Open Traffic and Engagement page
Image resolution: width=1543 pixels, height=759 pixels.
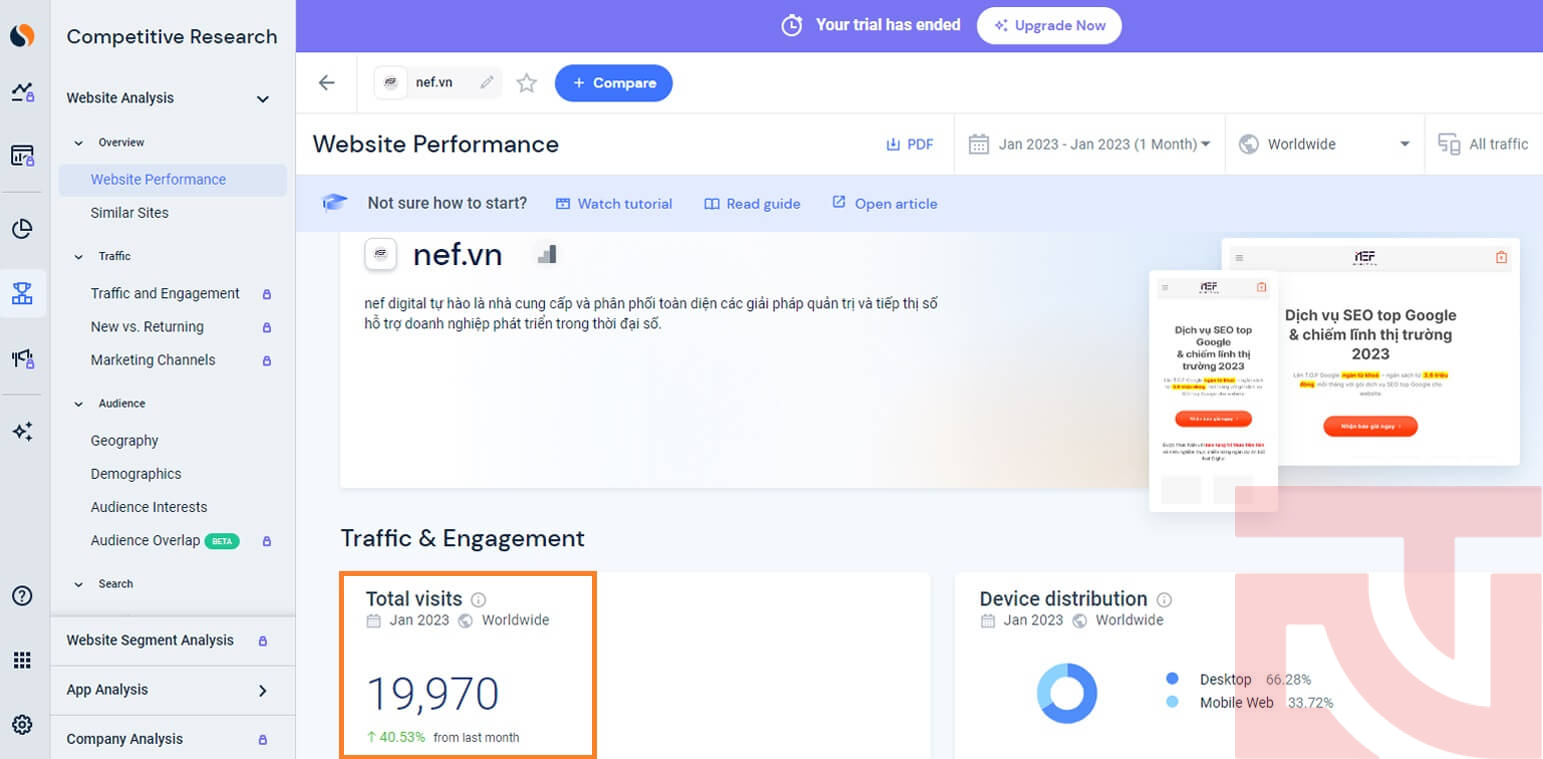pos(165,294)
